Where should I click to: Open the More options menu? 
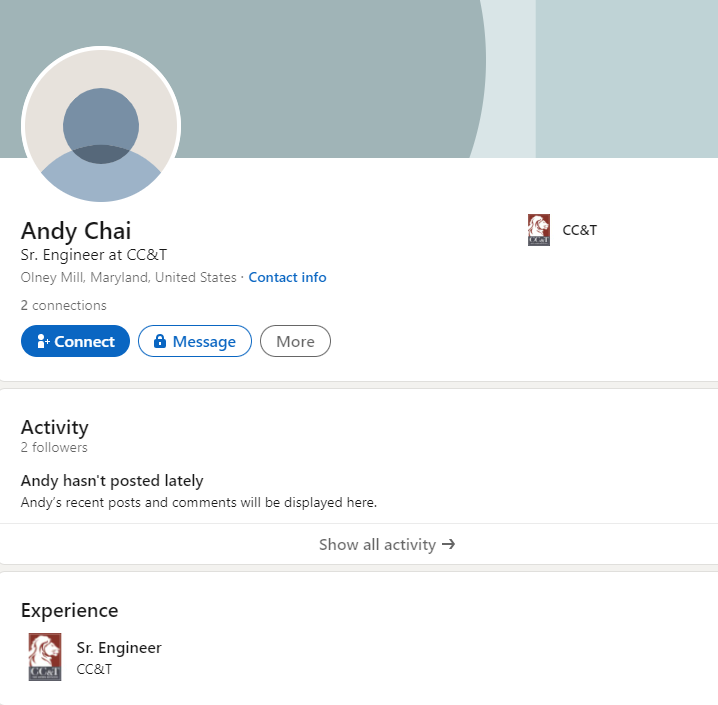tap(295, 341)
